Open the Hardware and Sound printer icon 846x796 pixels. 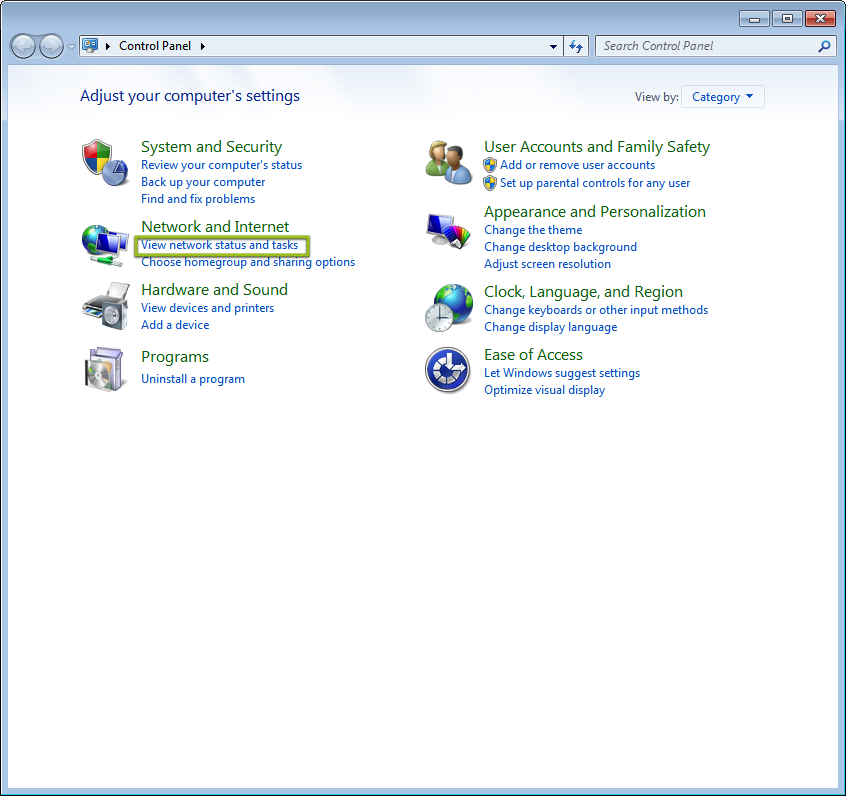click(x=106, y=306)
